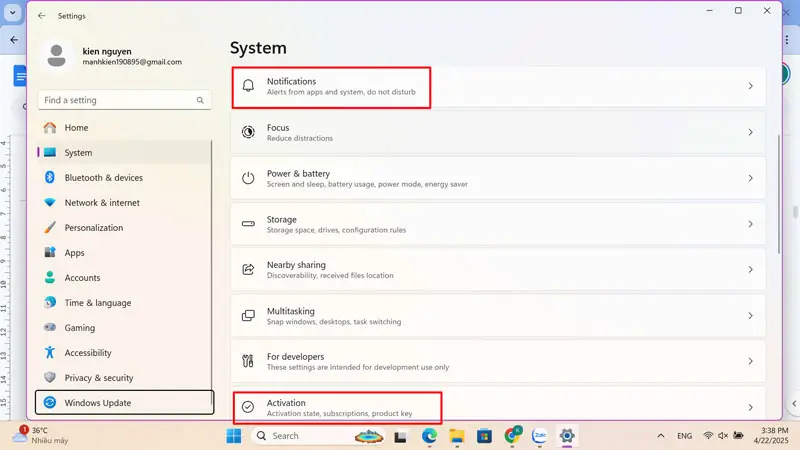The width and height of the screenshot is (800, 450).
Task: Click the Personalization paintbrush icon
Action: coord(49,228)
